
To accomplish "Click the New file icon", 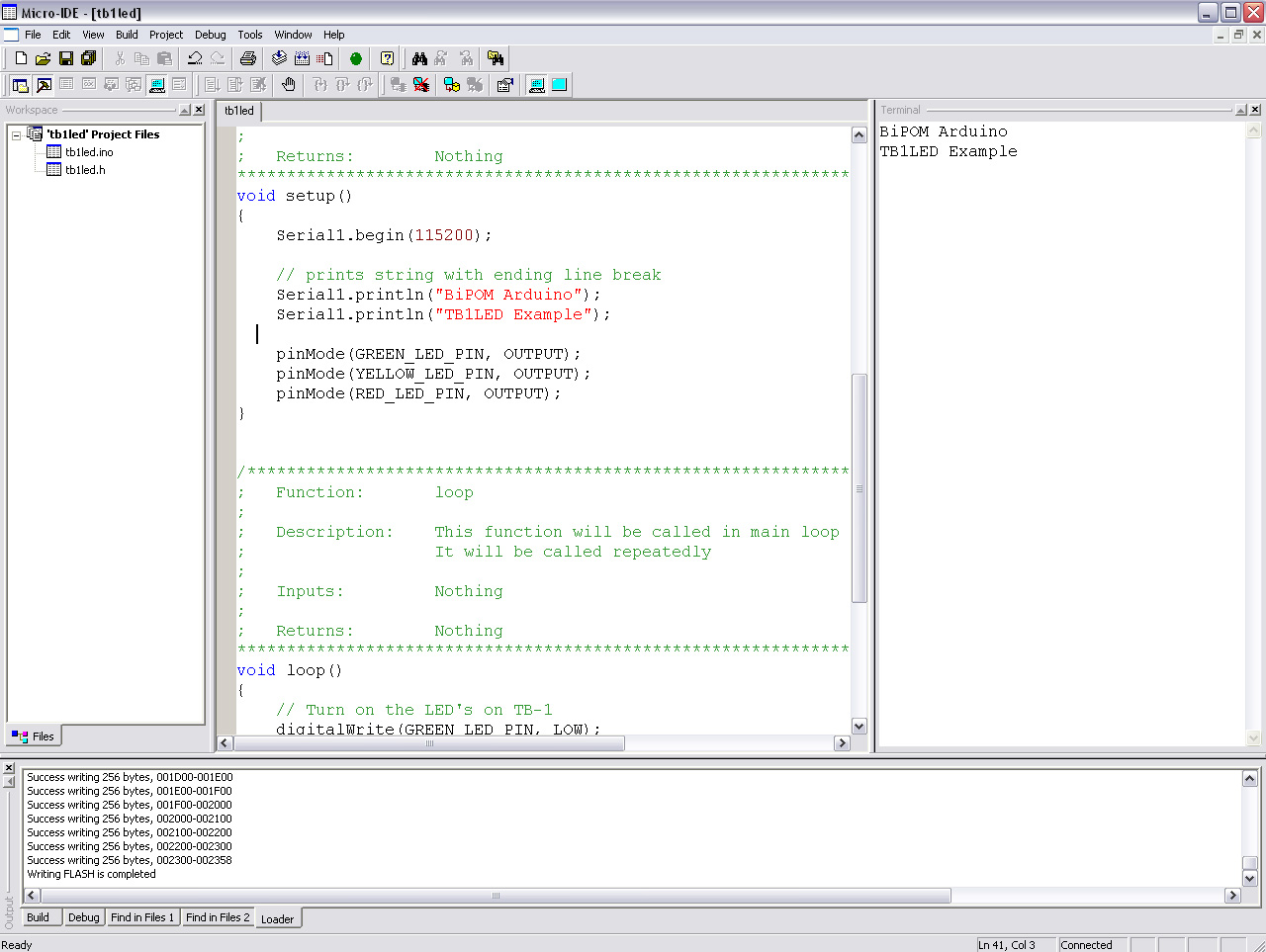I will [21, 58].
